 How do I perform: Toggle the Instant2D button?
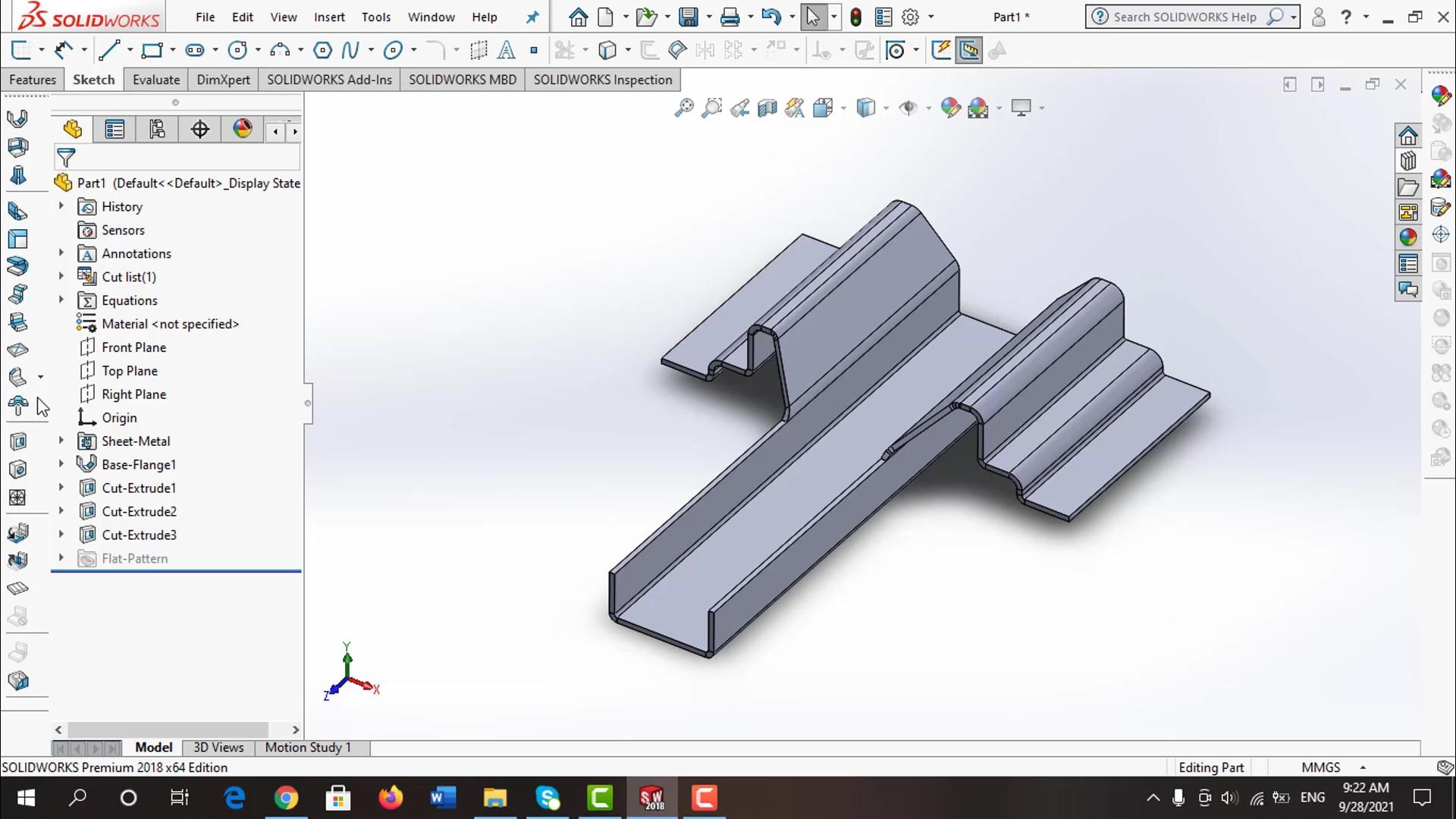968,50
